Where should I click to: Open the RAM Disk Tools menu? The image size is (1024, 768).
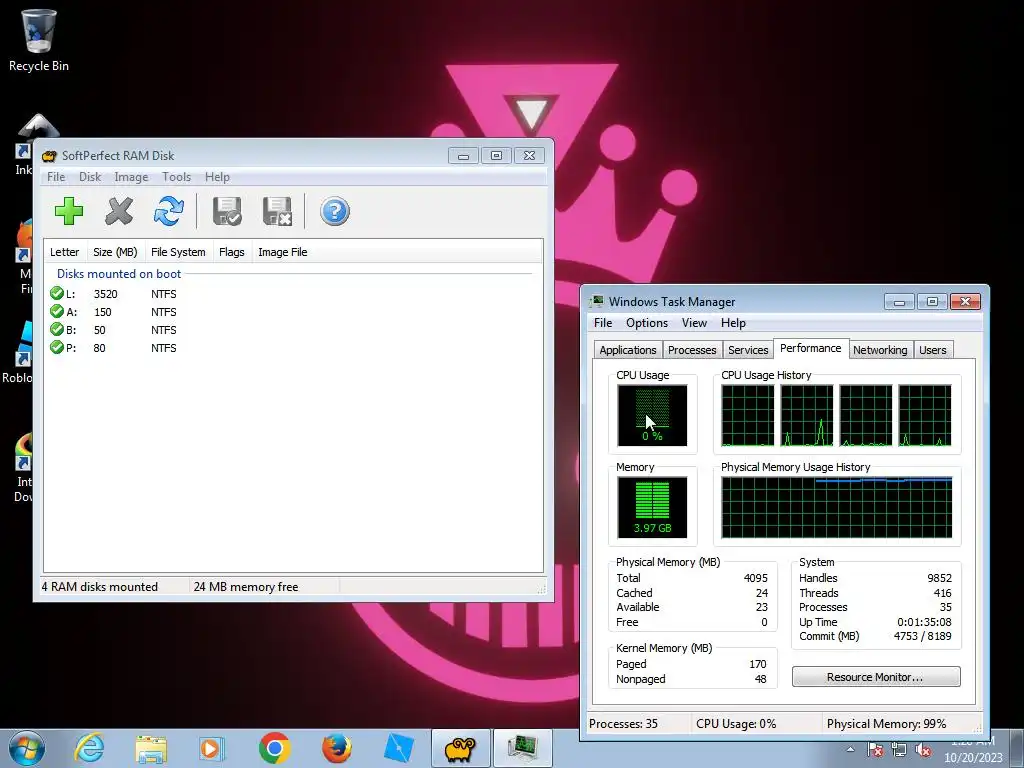coord(176,177)
